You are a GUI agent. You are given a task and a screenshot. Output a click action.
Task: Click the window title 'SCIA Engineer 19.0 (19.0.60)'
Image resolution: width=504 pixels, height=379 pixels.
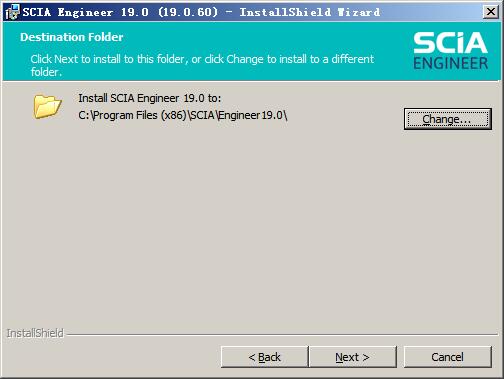point(120,12)
